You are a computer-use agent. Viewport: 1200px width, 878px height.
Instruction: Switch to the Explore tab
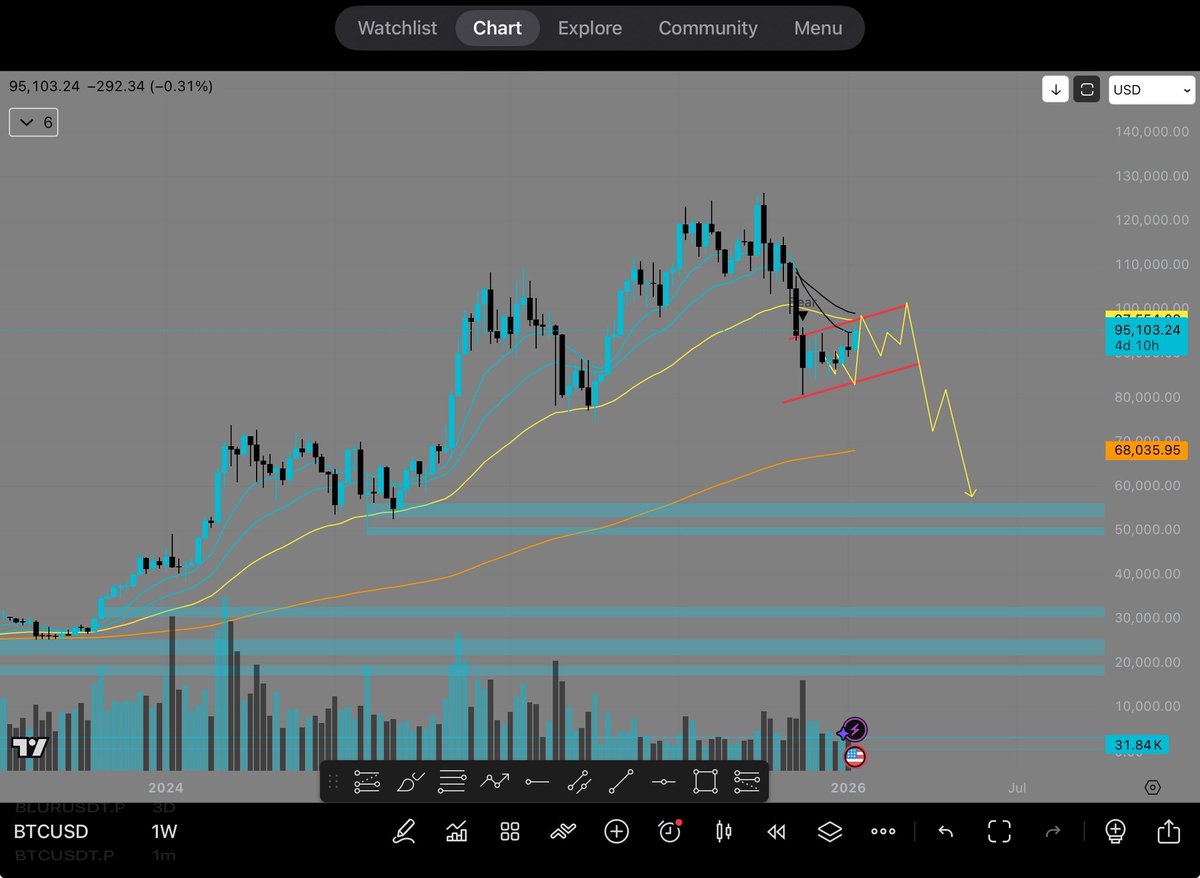coord(589,28)
